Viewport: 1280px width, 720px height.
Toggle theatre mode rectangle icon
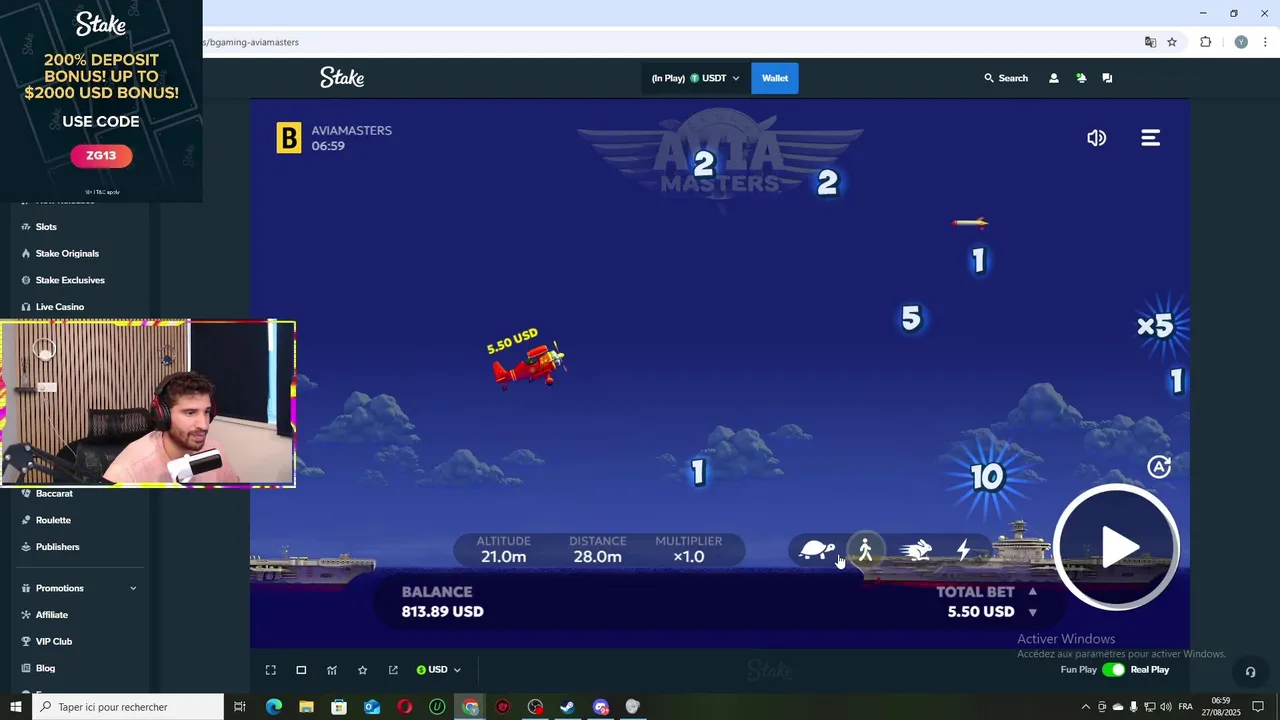[x=301, y=670]
